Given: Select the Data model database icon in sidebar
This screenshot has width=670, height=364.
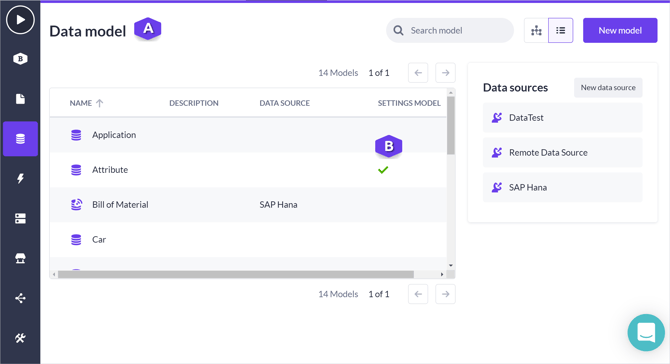Looking at the screenshot, I should click(20, 139).
